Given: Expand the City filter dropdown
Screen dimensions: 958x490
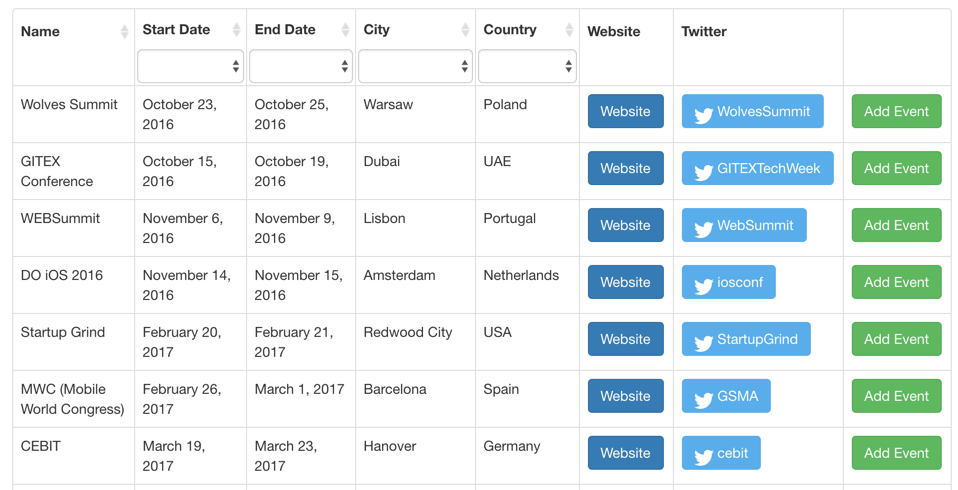Looking at the screenshot, I should tap(415, 66).
